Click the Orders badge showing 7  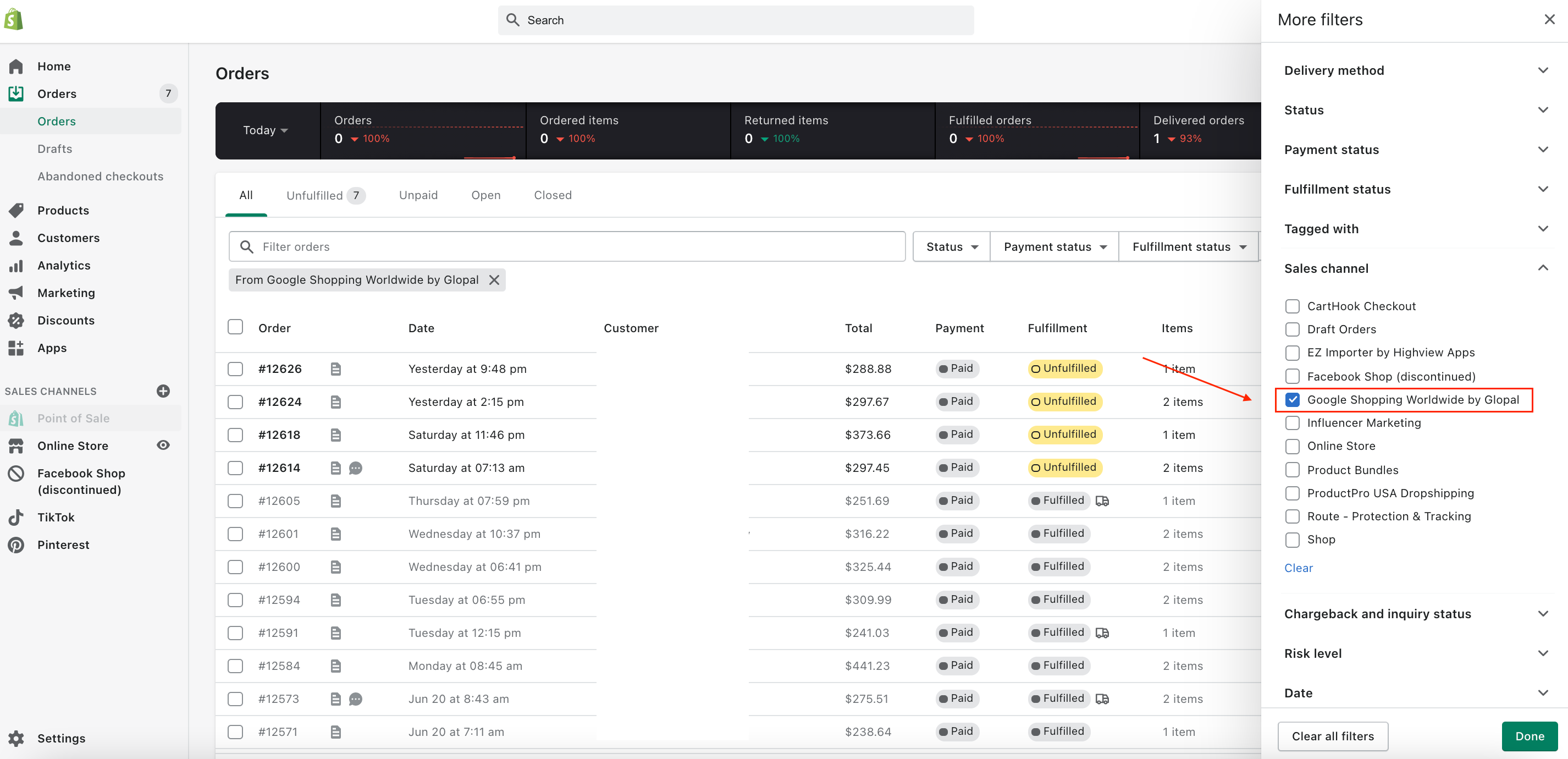coord(168,93)
